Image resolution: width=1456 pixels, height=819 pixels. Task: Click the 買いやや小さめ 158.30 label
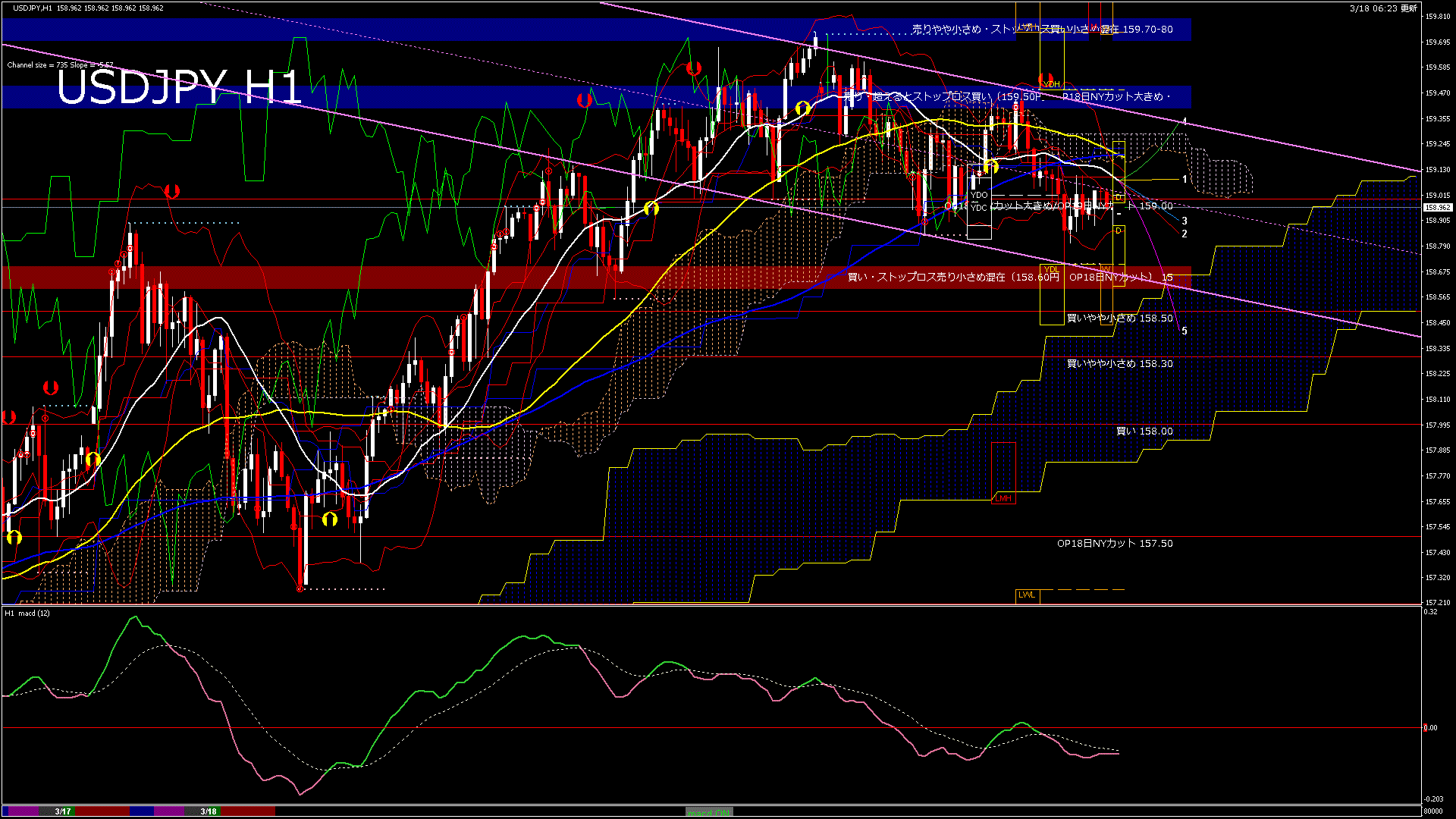tap(1119, 364)
